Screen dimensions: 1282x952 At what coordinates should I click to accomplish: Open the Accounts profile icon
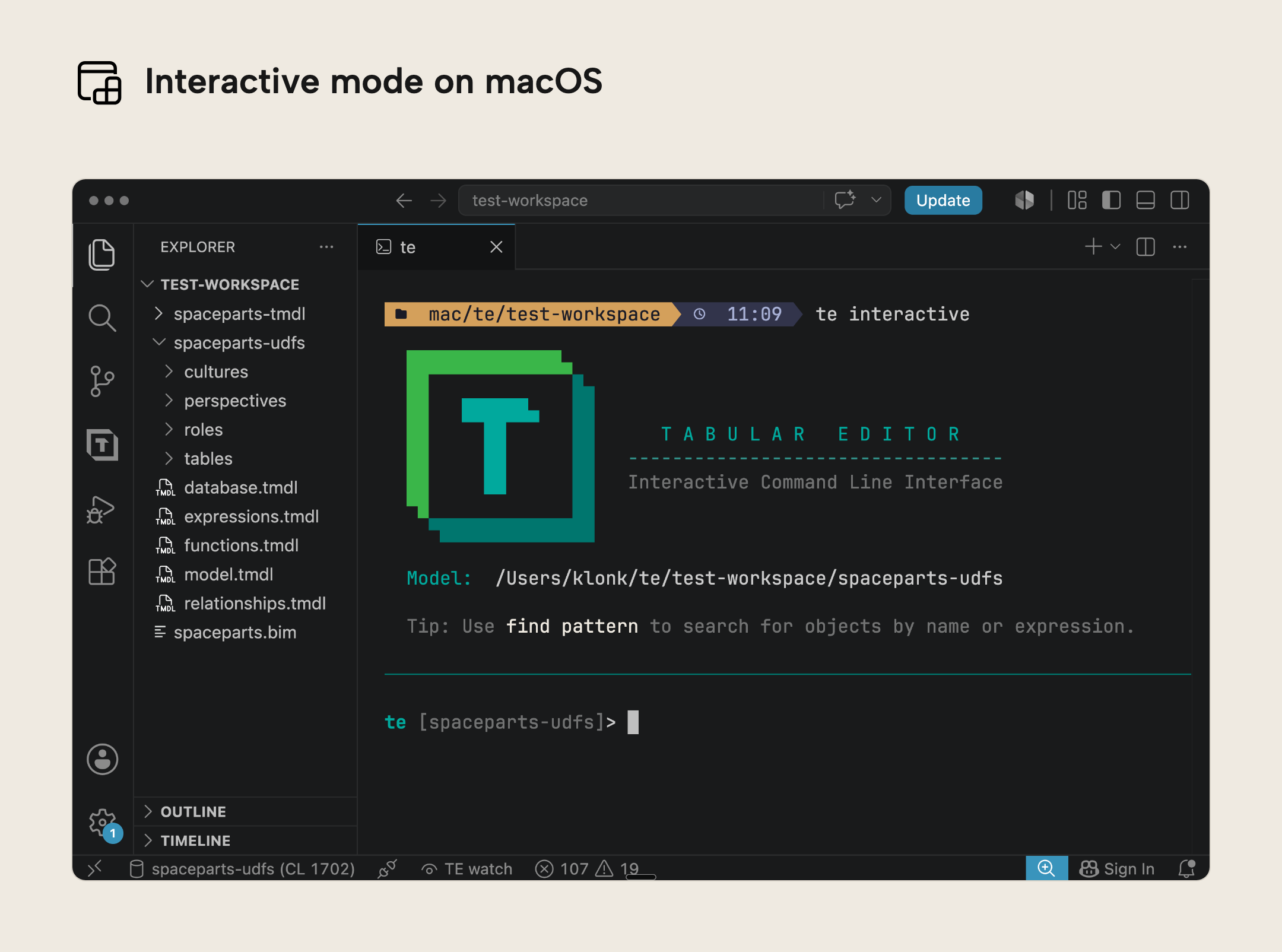pyautogui.click(x=102, y=759)
